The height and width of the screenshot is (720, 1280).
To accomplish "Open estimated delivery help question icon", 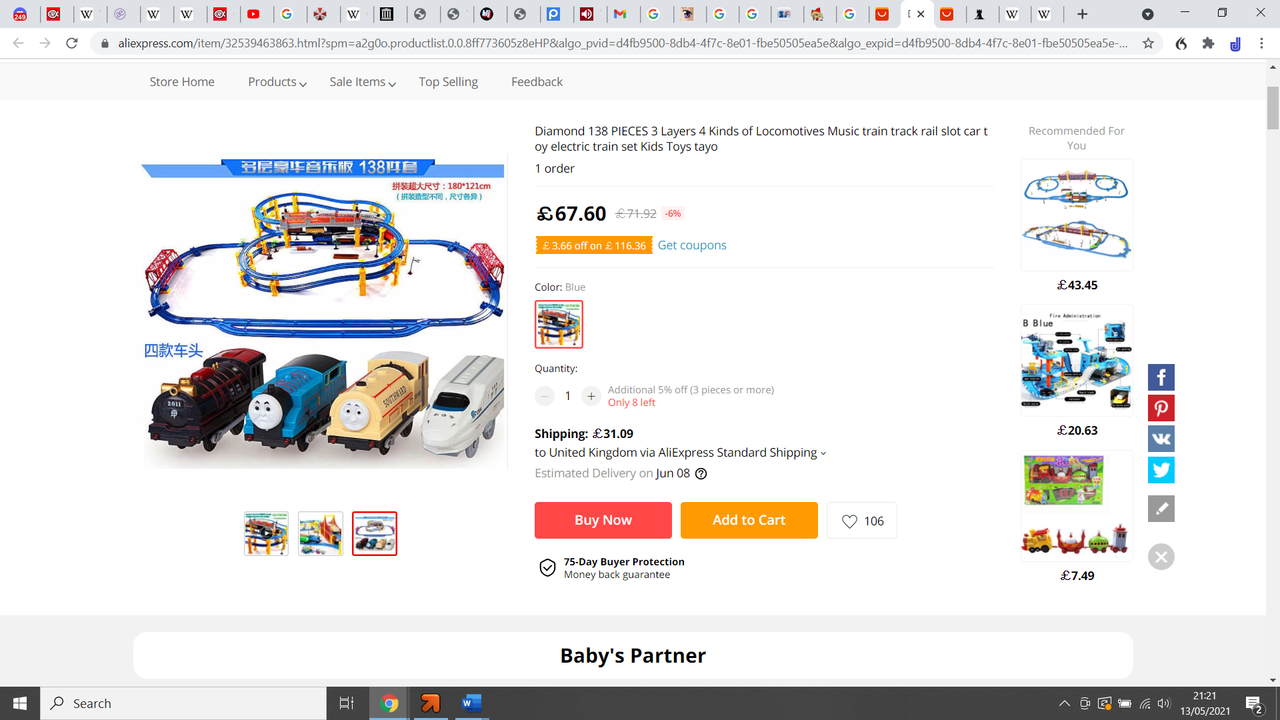I will click(x=701, y=474).
